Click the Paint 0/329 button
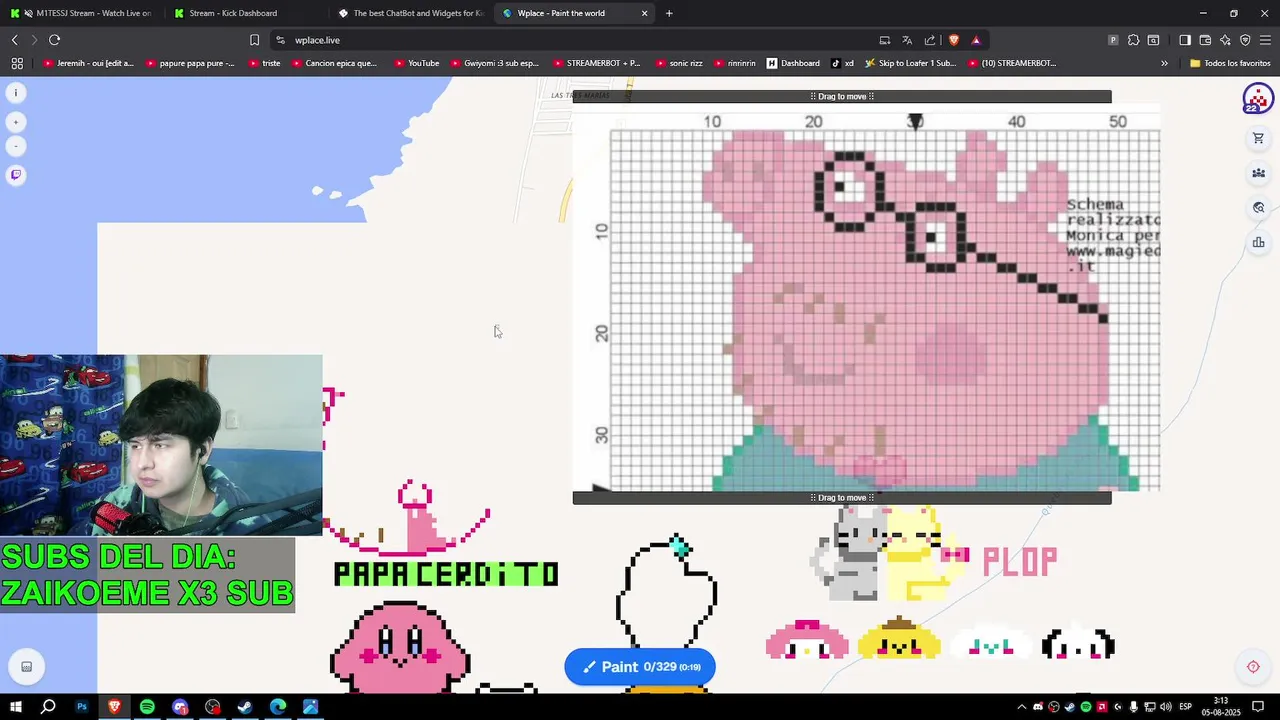 tap(640, 667)
